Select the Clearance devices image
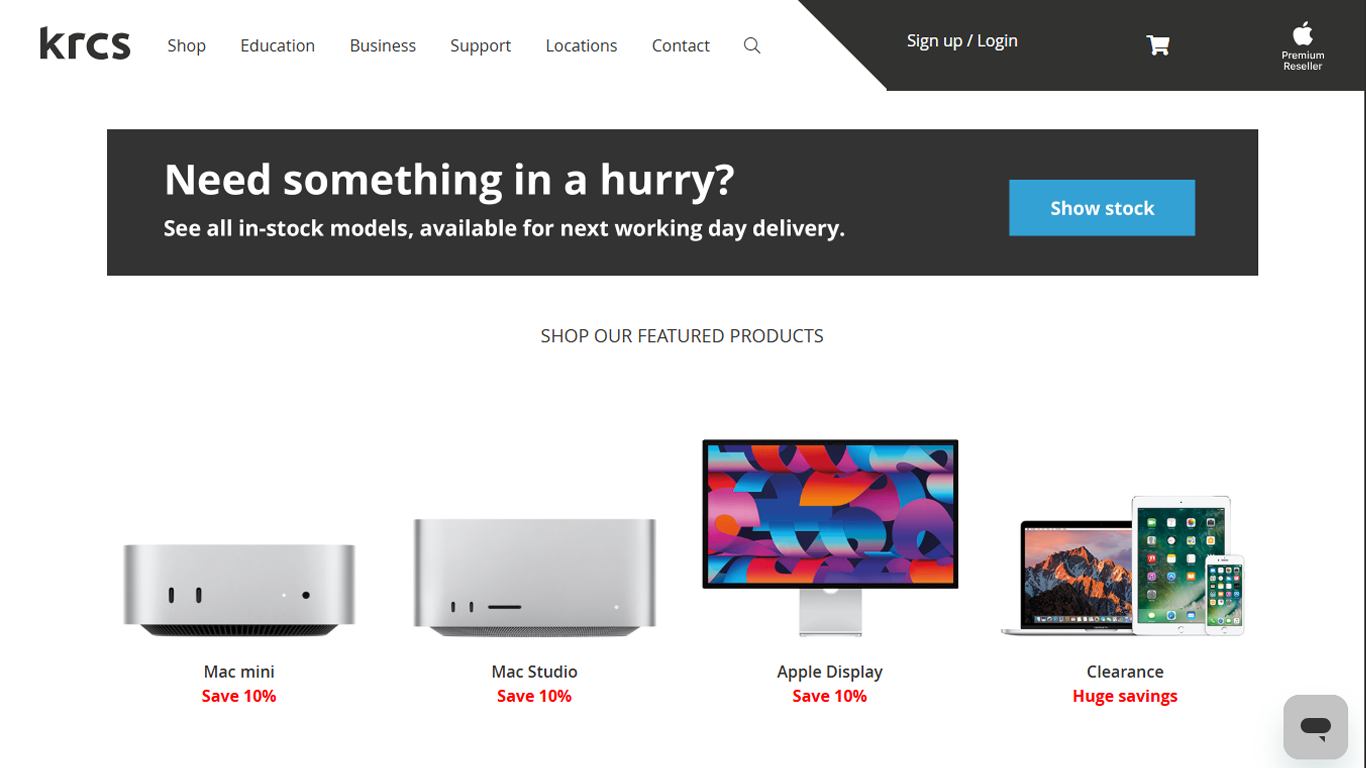This screenshot has height=768, width=1366. pos(1124,565)
